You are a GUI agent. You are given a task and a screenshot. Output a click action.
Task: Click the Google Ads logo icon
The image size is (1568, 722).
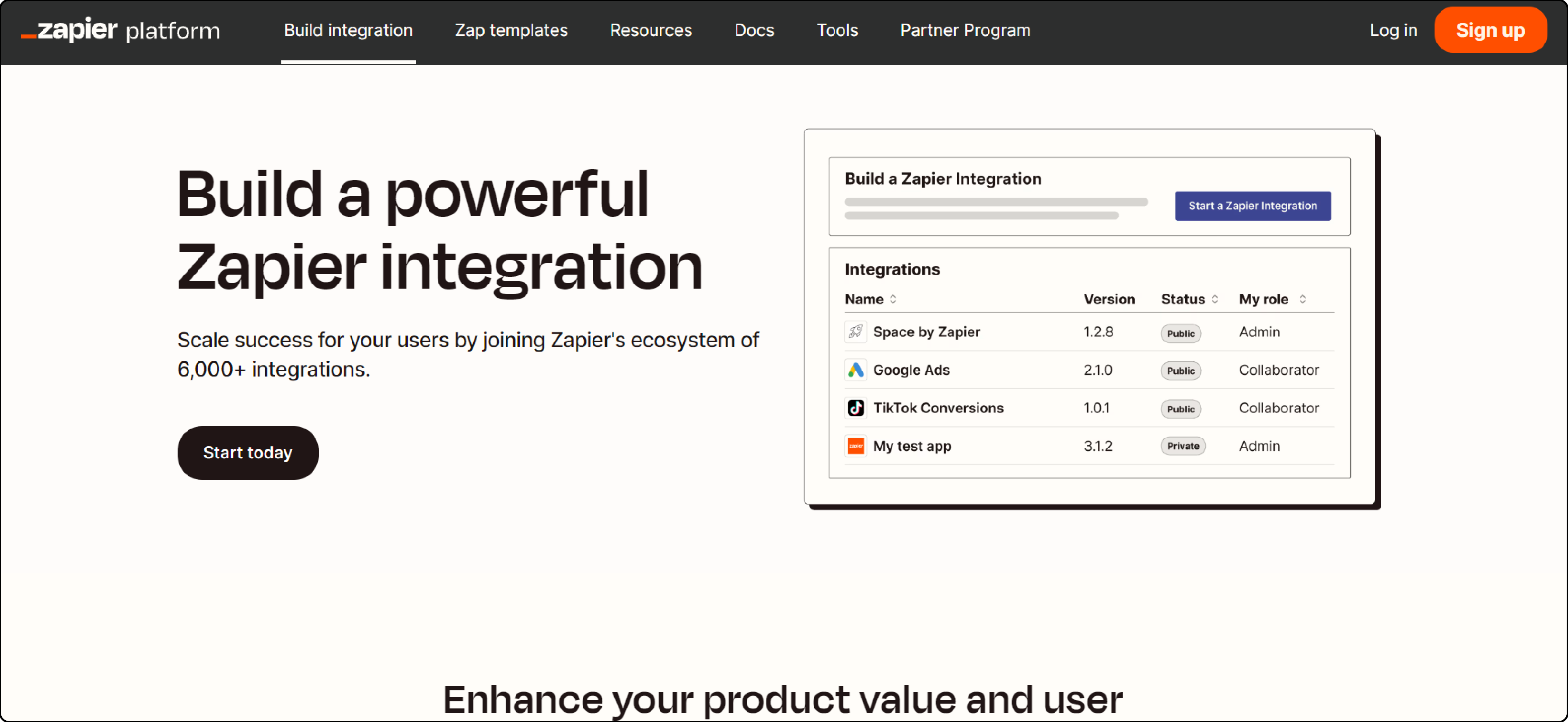(x=855, y=370)
